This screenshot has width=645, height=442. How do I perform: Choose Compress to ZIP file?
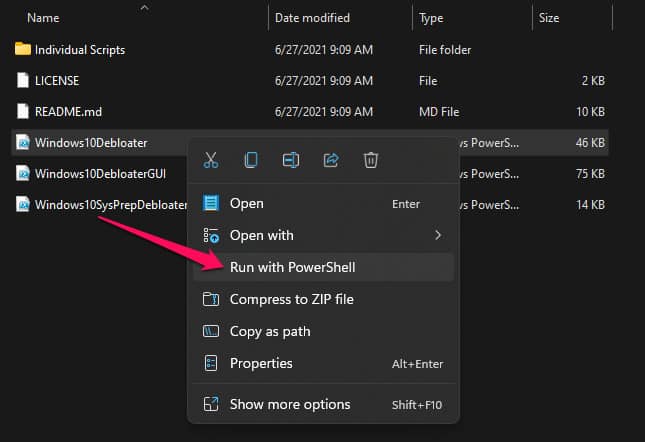tap(323, 299)
